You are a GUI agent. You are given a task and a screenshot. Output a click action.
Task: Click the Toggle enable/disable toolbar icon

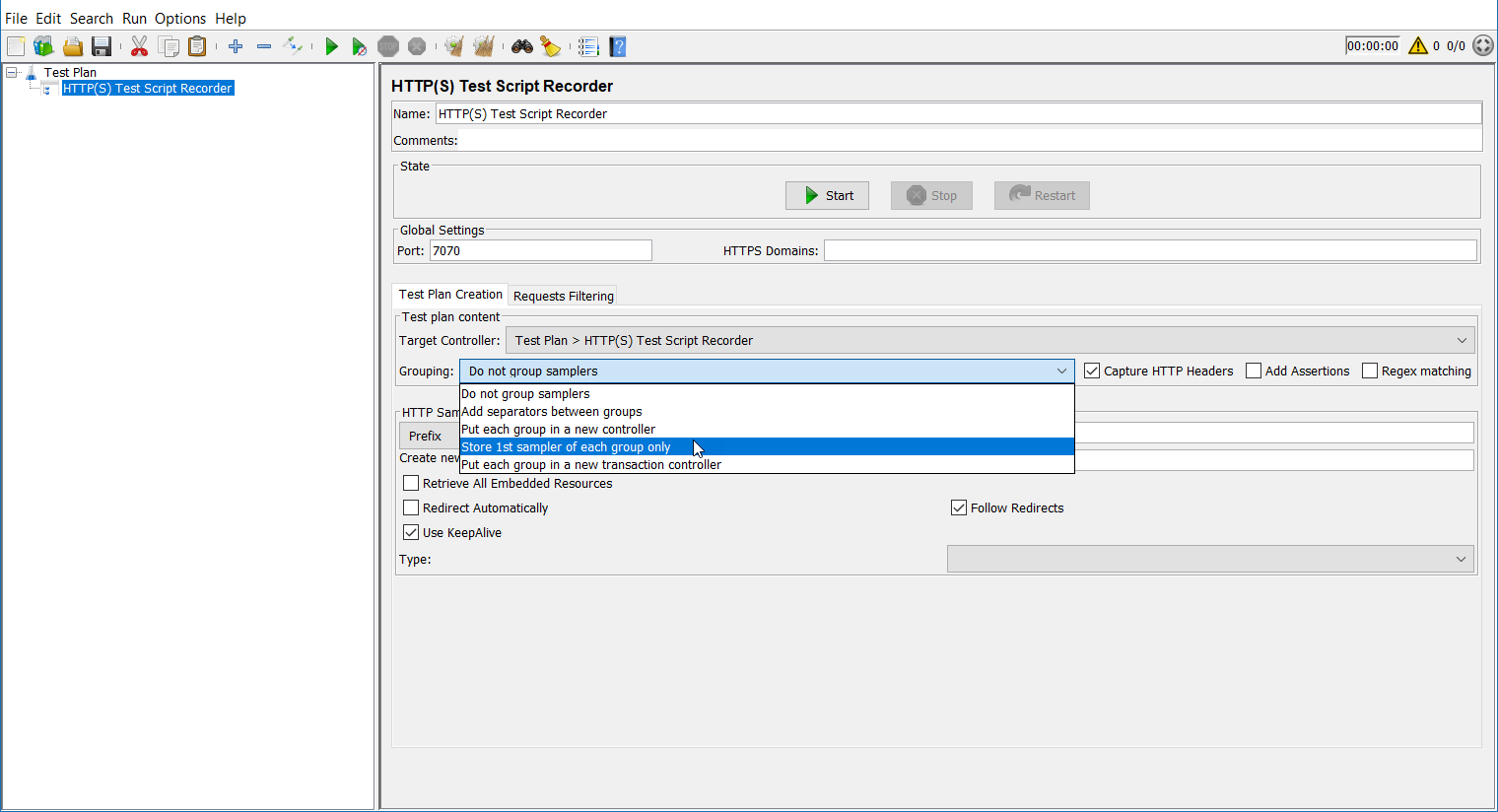pyautogui.click(x=293, y=46)
